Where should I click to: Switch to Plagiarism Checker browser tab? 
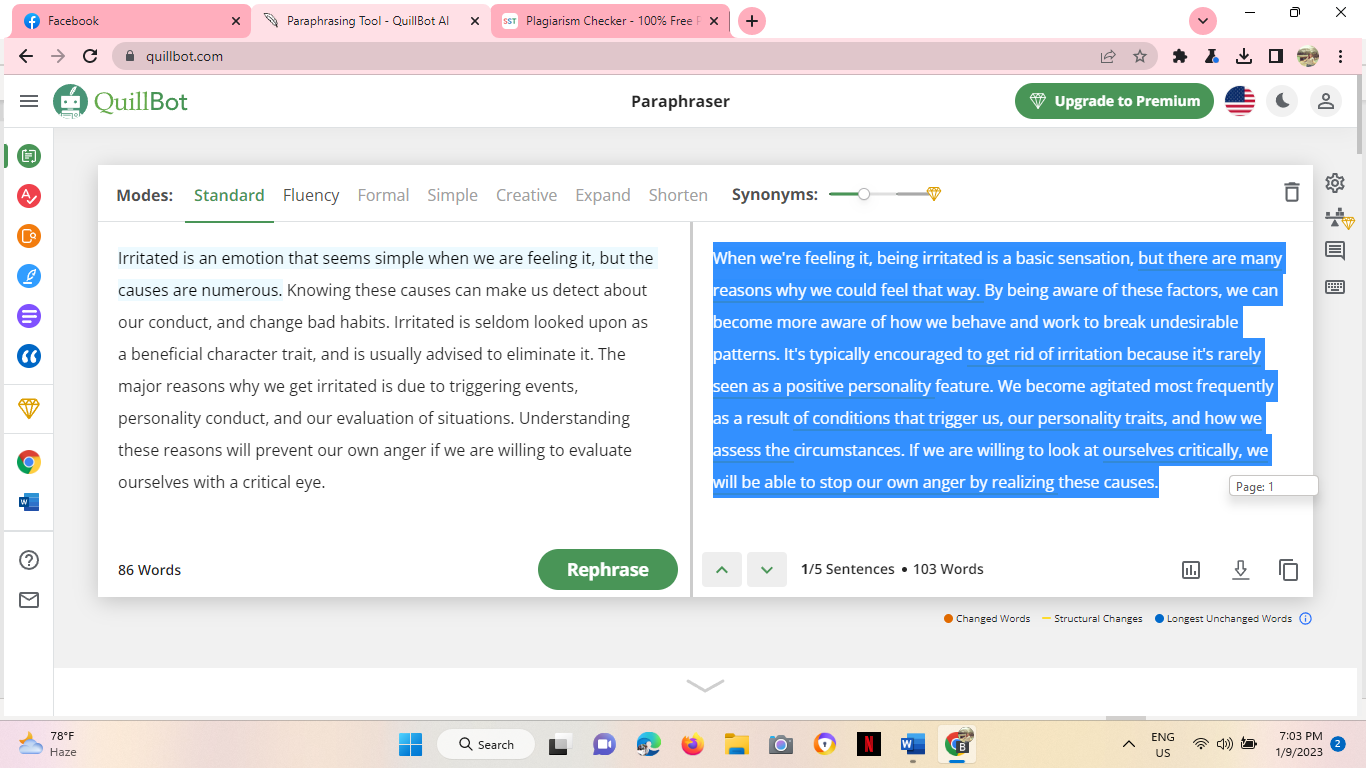612,21
